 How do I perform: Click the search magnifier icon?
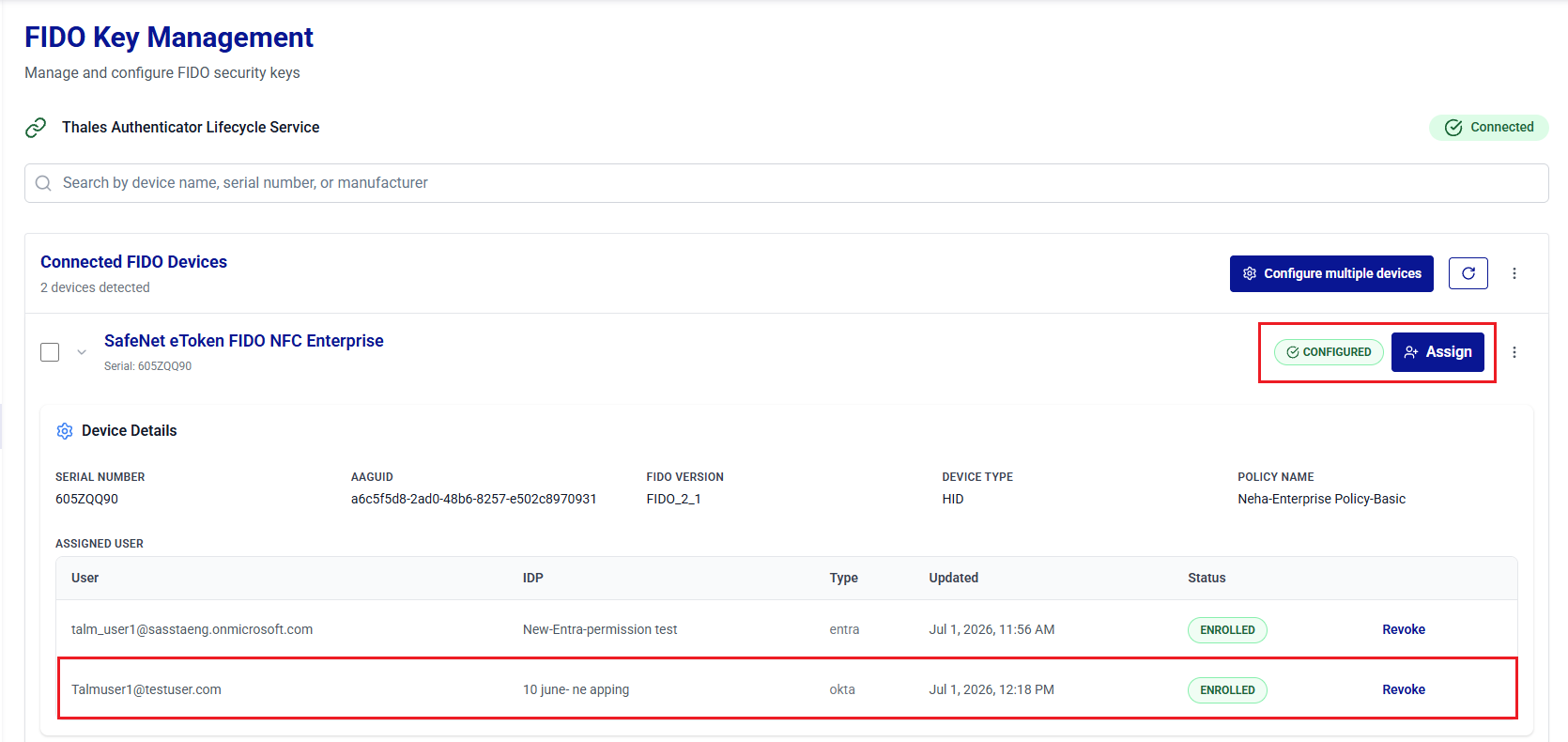(43, 183)
